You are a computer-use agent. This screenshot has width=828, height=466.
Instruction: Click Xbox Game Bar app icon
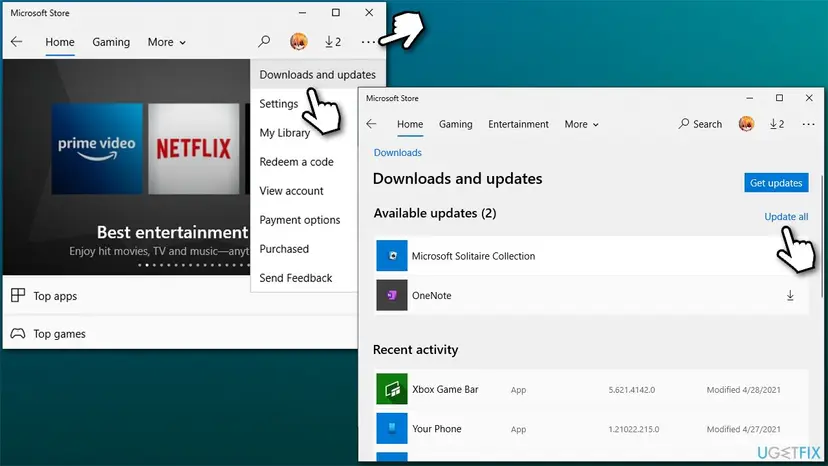coord(392,389)
